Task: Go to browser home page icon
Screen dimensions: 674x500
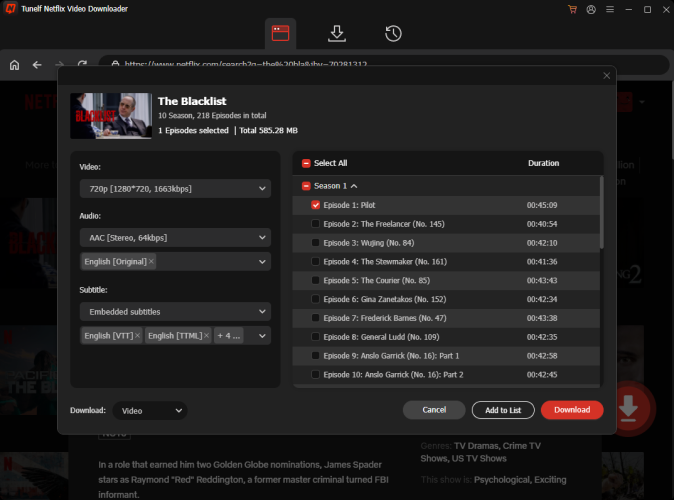Action: [x=14, y=65]
